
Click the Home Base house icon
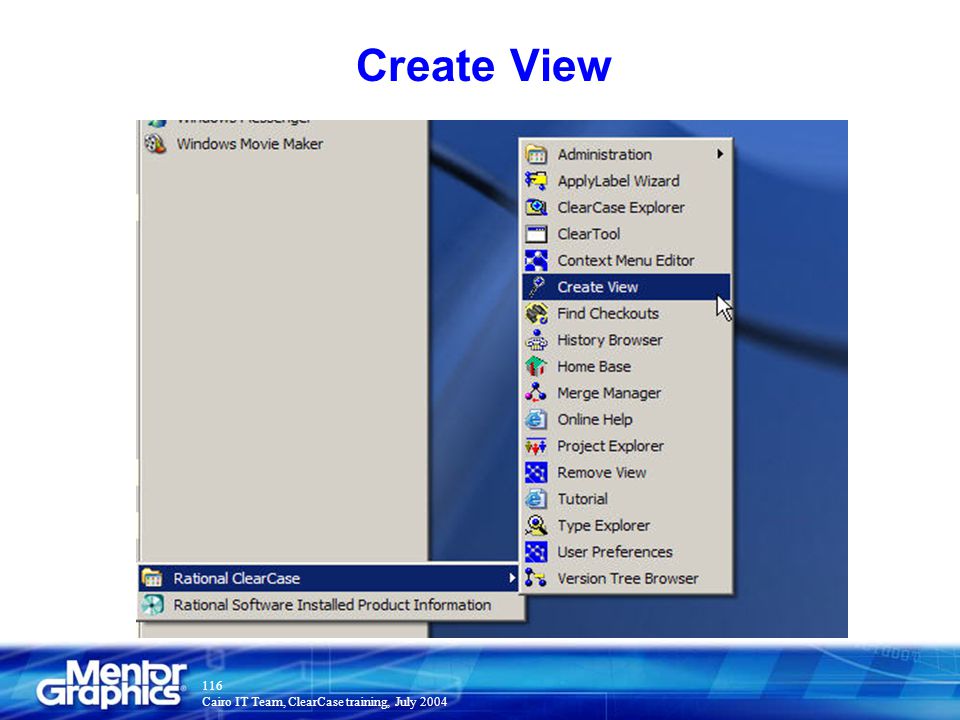[536, 366]
